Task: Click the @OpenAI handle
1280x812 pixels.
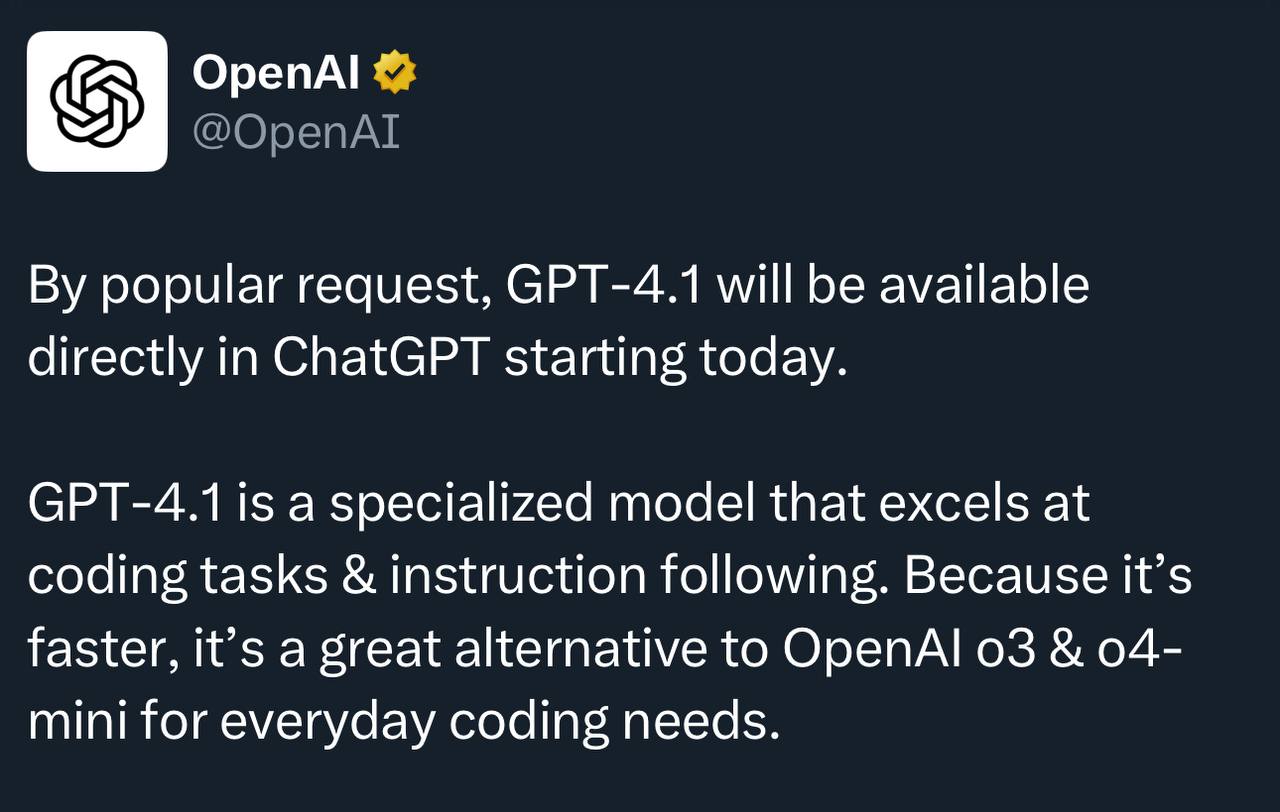Action: 296,133
